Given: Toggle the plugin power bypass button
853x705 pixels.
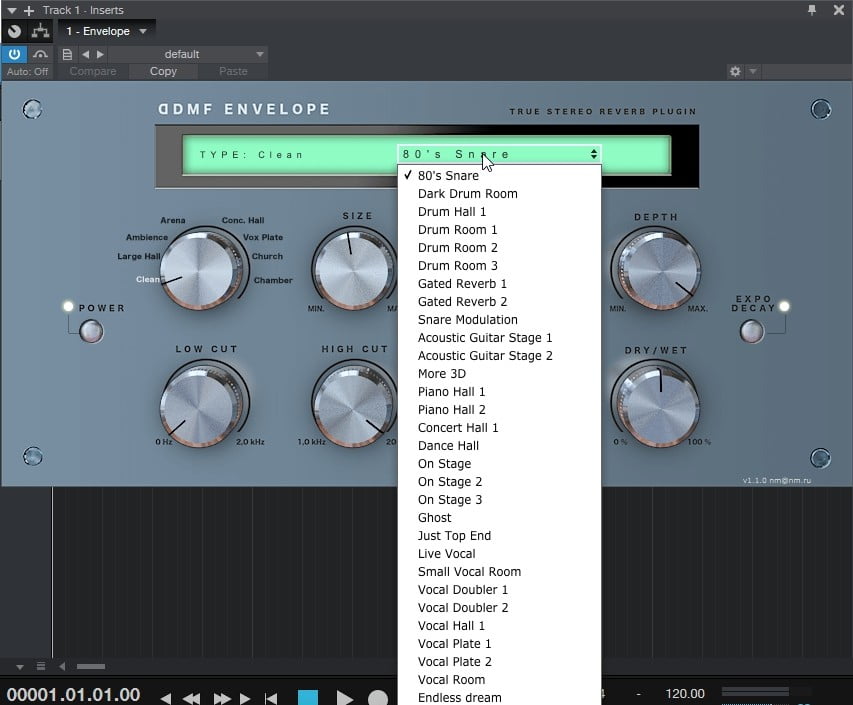Looking at the screenshot, I should tap(14, 54).
